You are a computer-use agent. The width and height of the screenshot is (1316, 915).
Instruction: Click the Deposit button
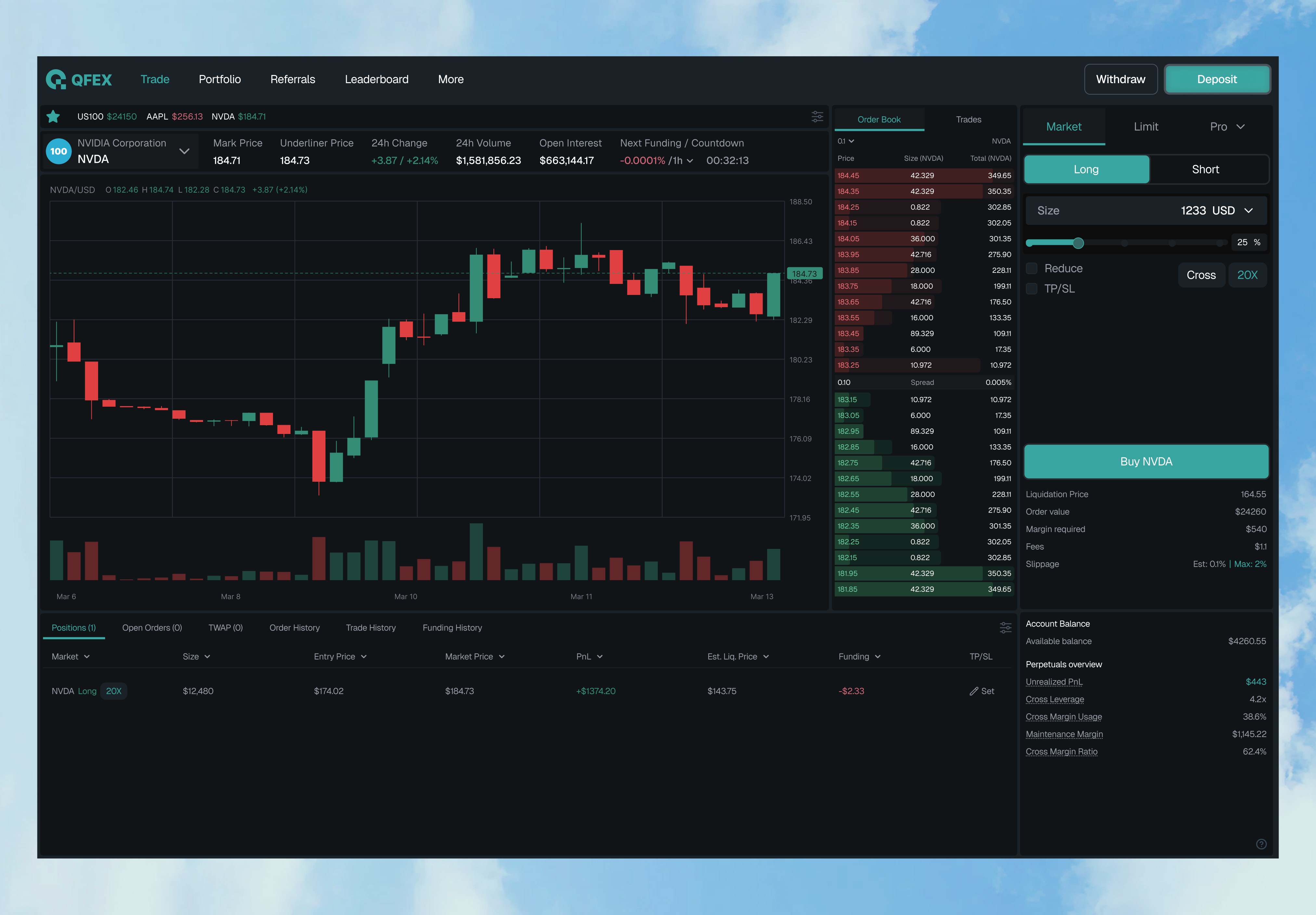pos(1216,79)
